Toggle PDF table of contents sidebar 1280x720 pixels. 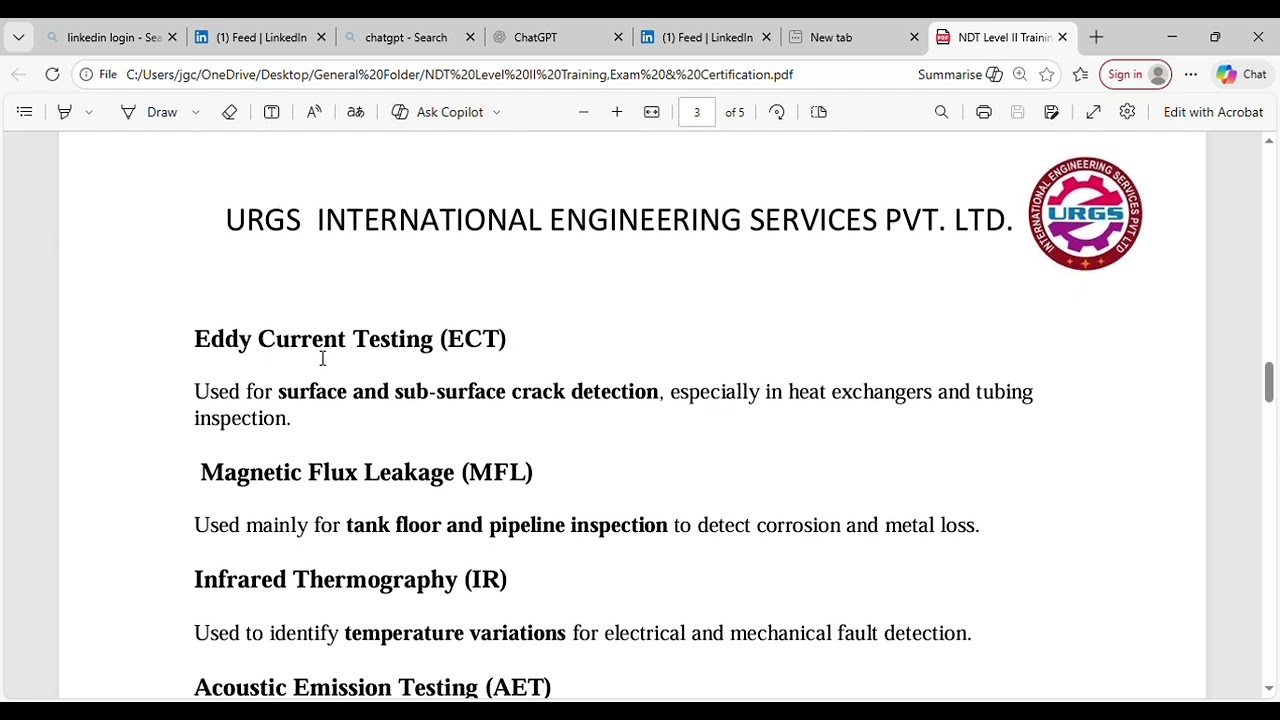[x=25, y=112]
